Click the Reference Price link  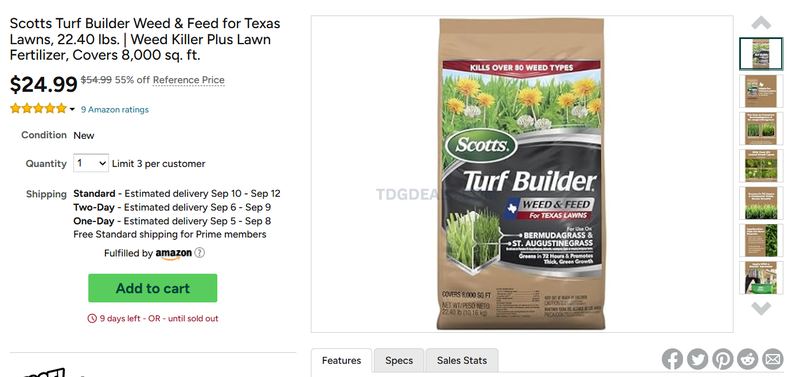coord(189,80)
